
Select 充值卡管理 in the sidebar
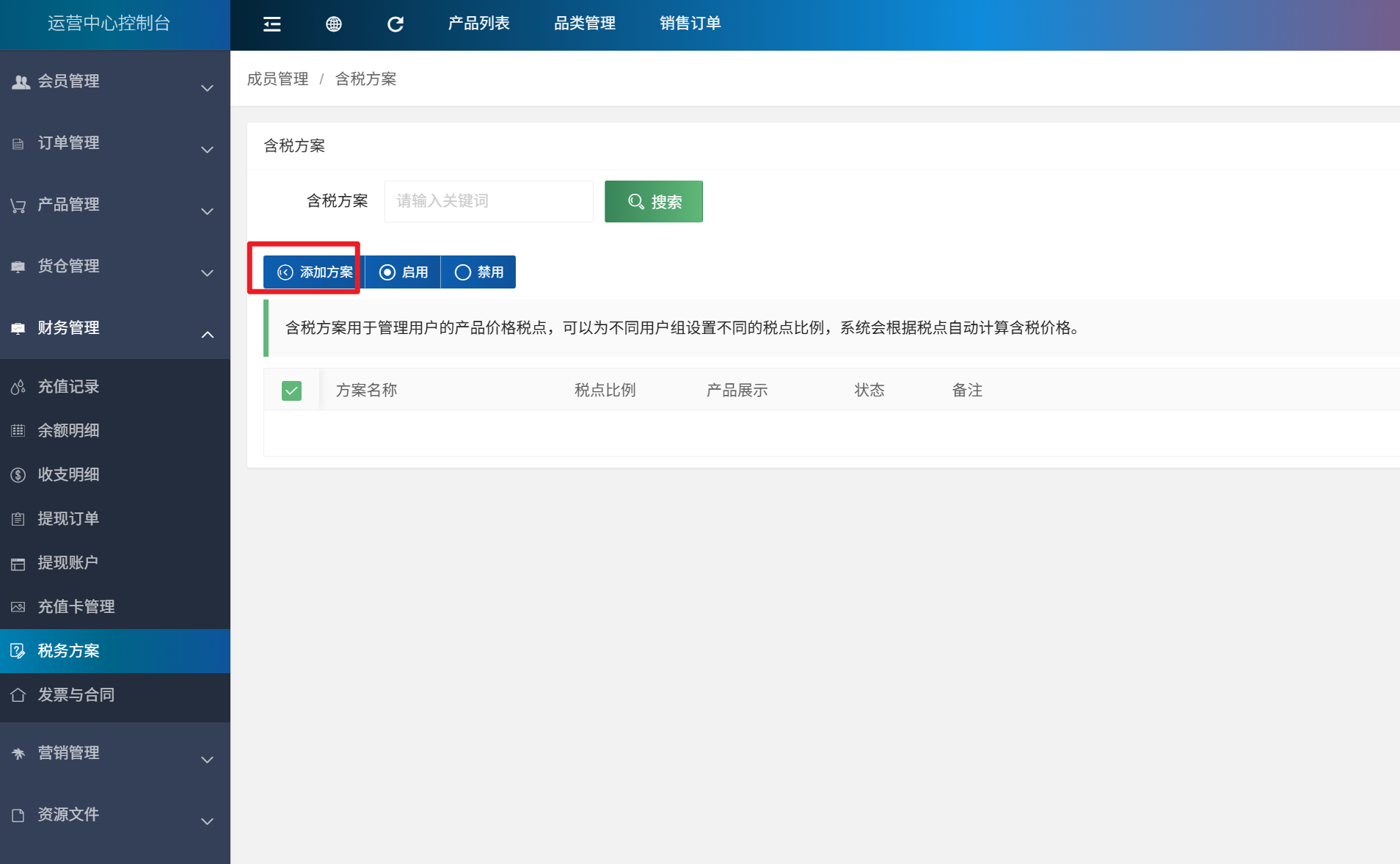[x=76, y=607]
